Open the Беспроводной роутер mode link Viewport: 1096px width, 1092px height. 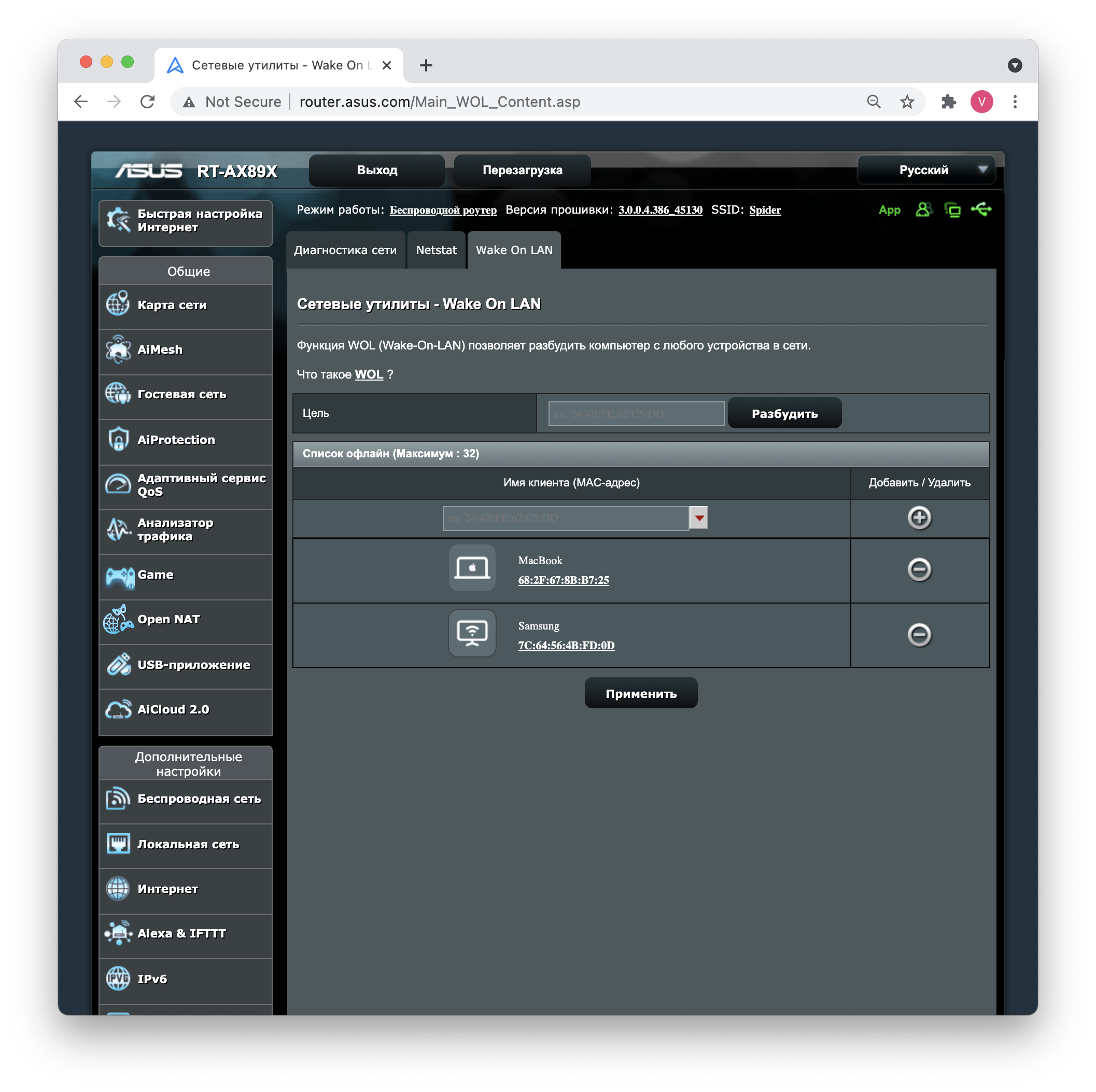(x=443, y=210)
